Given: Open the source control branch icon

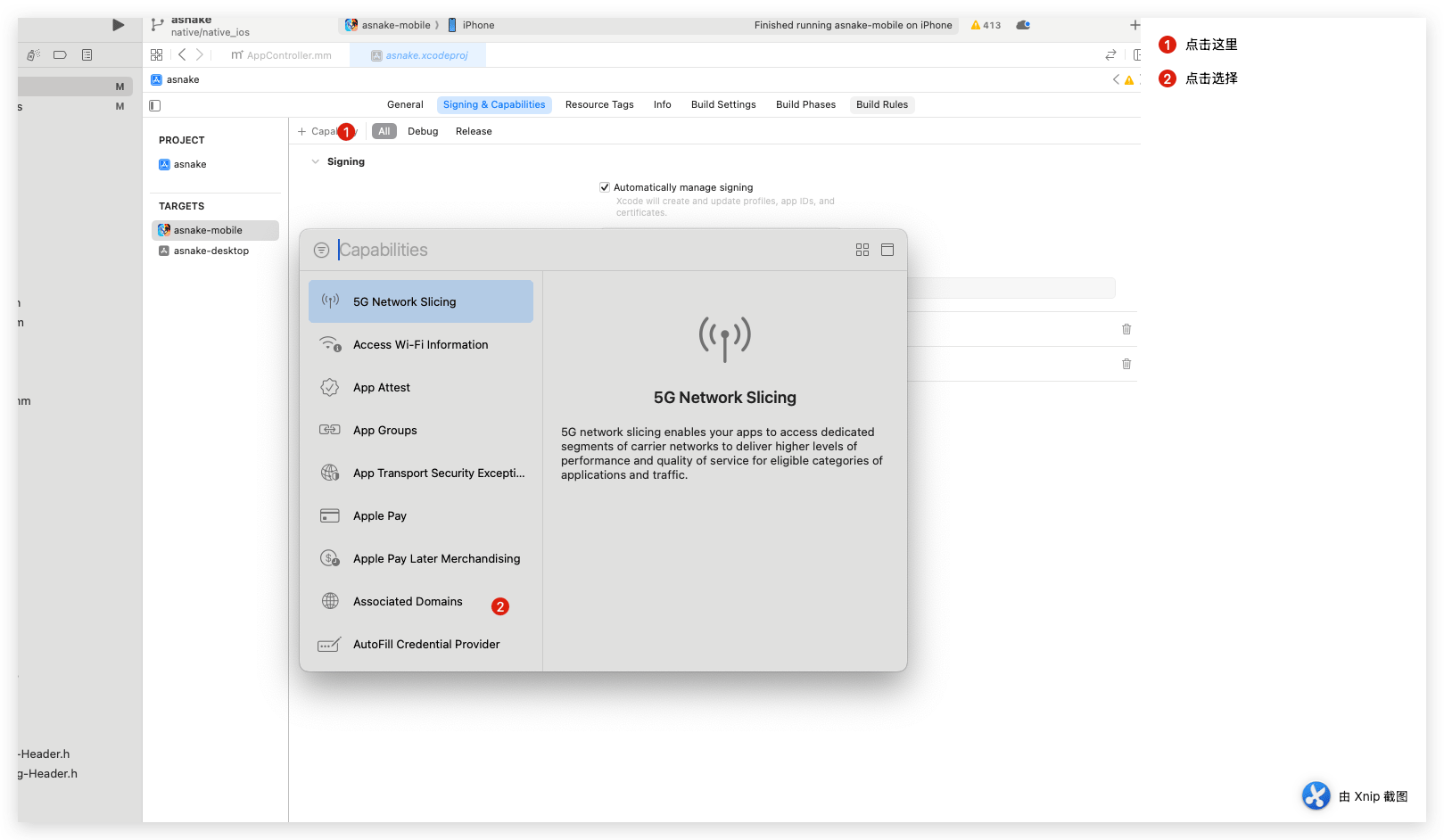Looking at the screenshot, I should coord(157,25).
